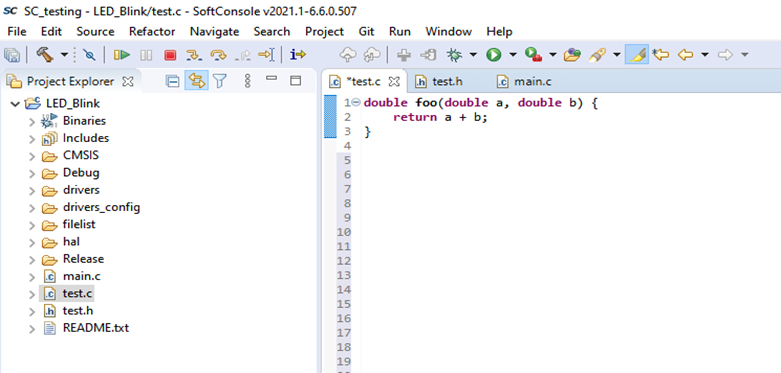
Task: Open the Refactor menu
Action: click(x=152, y=31)
